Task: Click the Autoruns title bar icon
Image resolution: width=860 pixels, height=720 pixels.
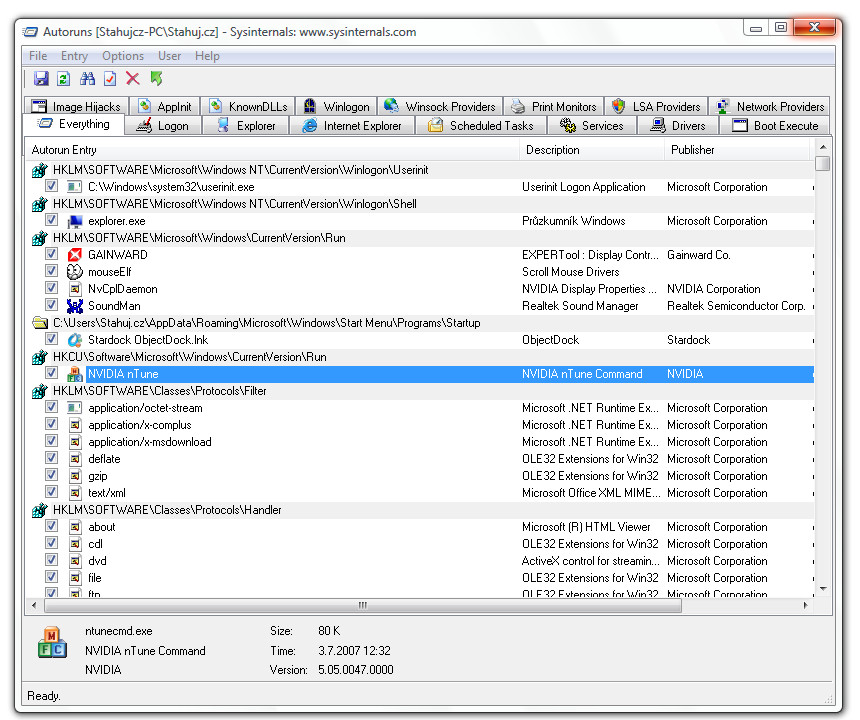Action: click(x=31, y=32)
